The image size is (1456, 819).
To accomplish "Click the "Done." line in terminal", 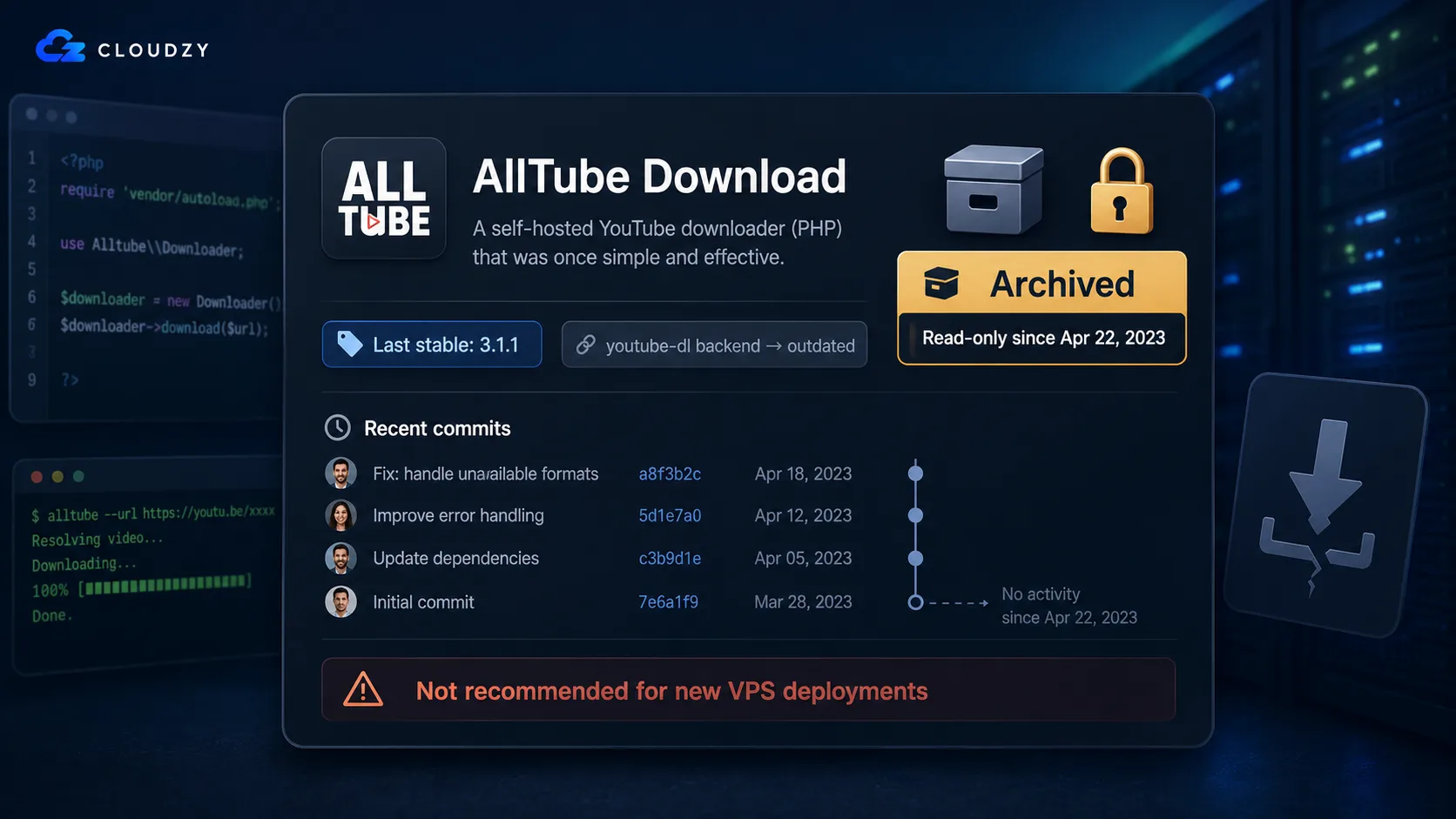I will click(52, 615).
